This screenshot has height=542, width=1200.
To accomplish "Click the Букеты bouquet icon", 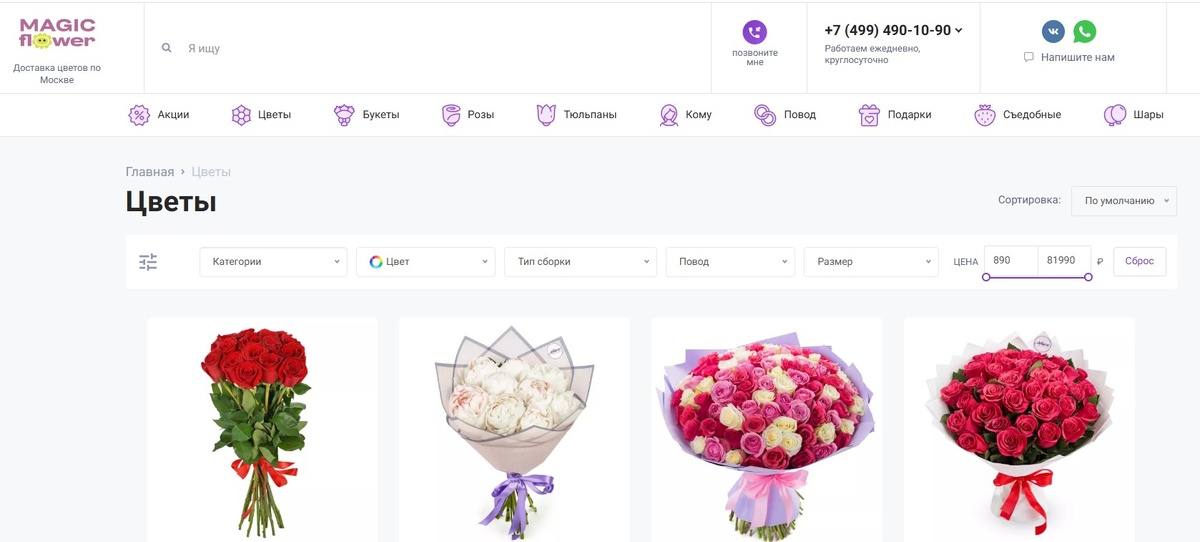I will [x=344, y=115].
